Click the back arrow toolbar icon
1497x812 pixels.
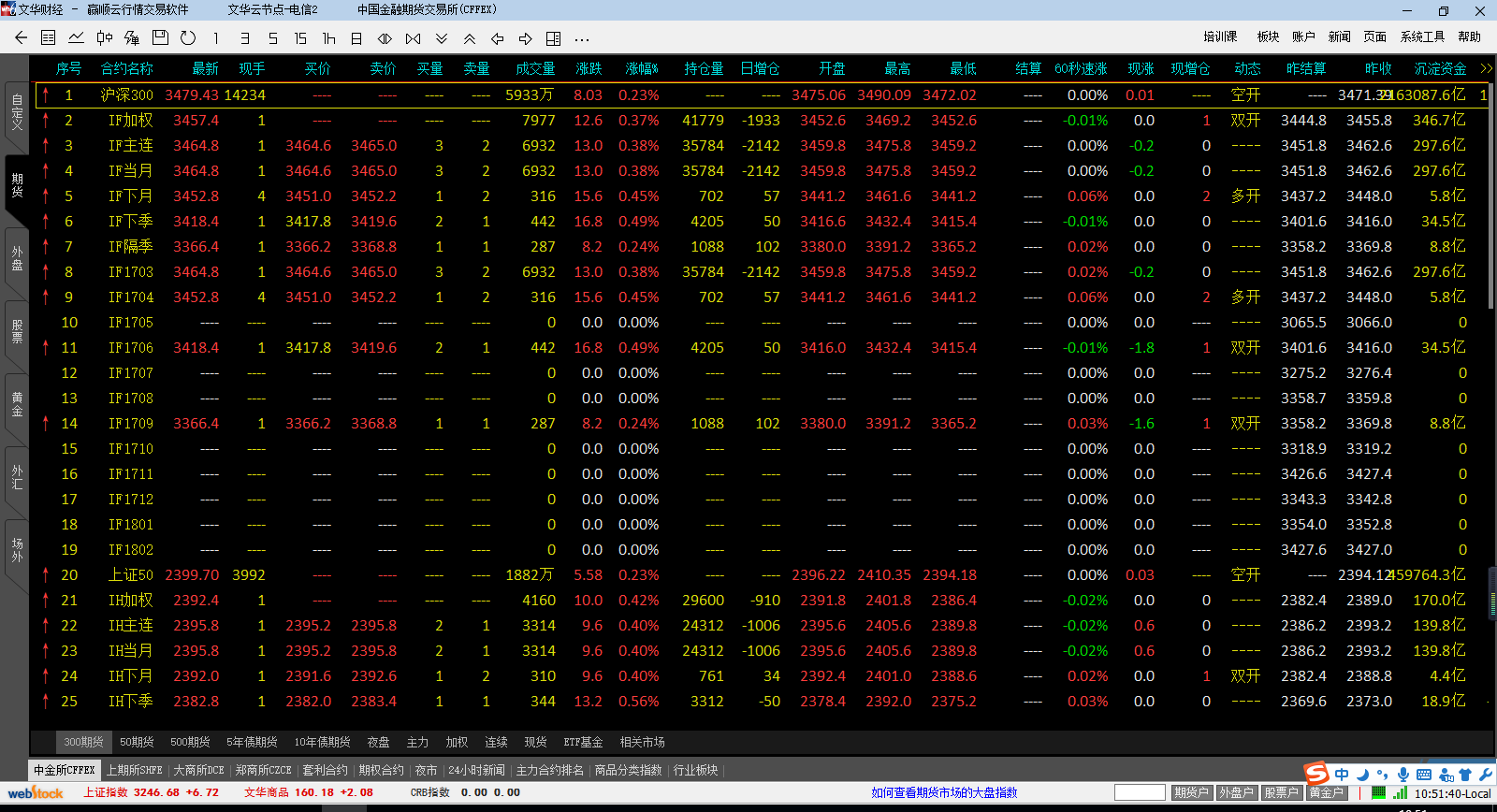point(21,38)
